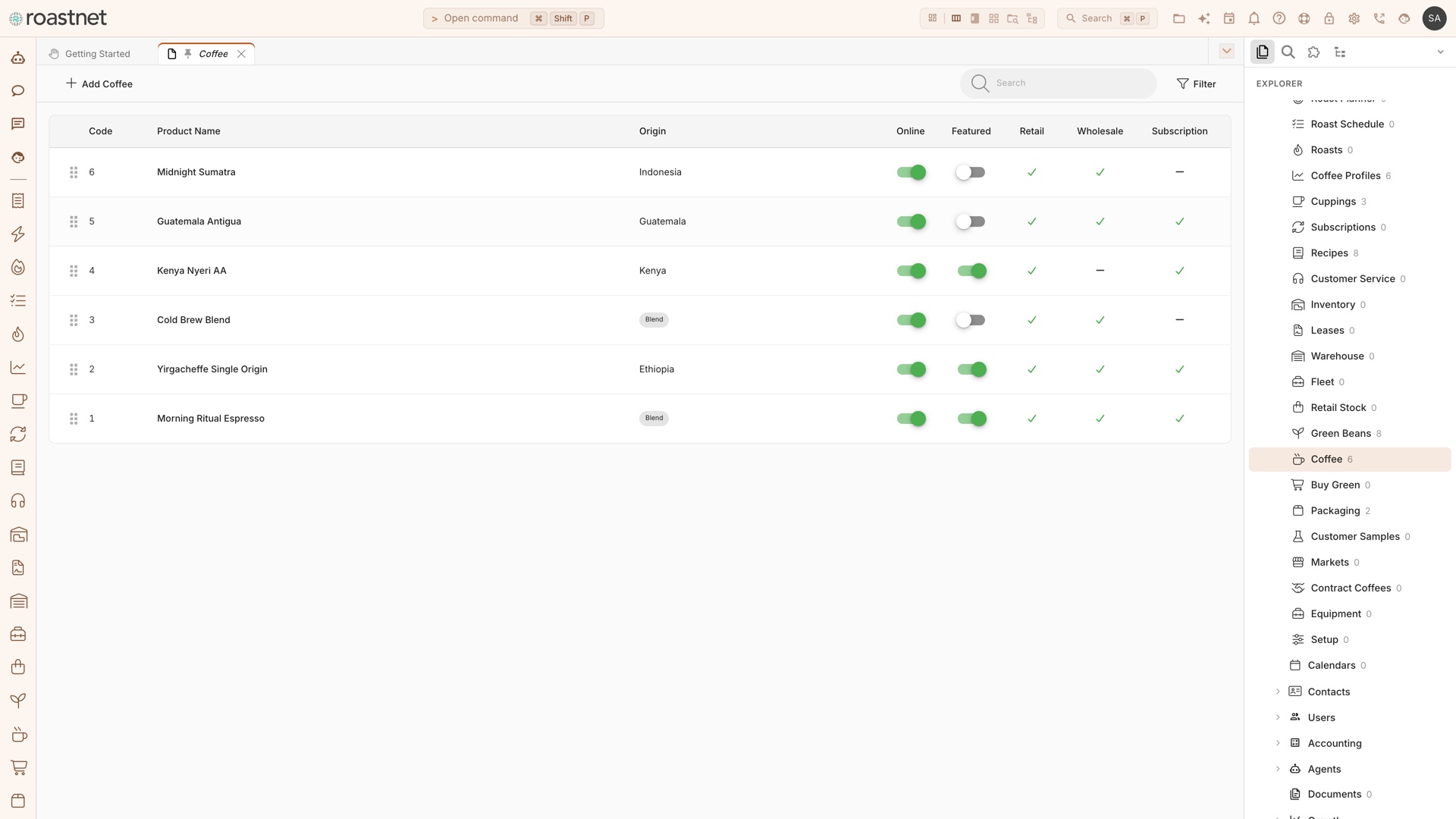The height and width of the screenshot is (819, 1456).
Task: Click the AI sparkle icon in top bar
Action: click(x=1203, y=18)
